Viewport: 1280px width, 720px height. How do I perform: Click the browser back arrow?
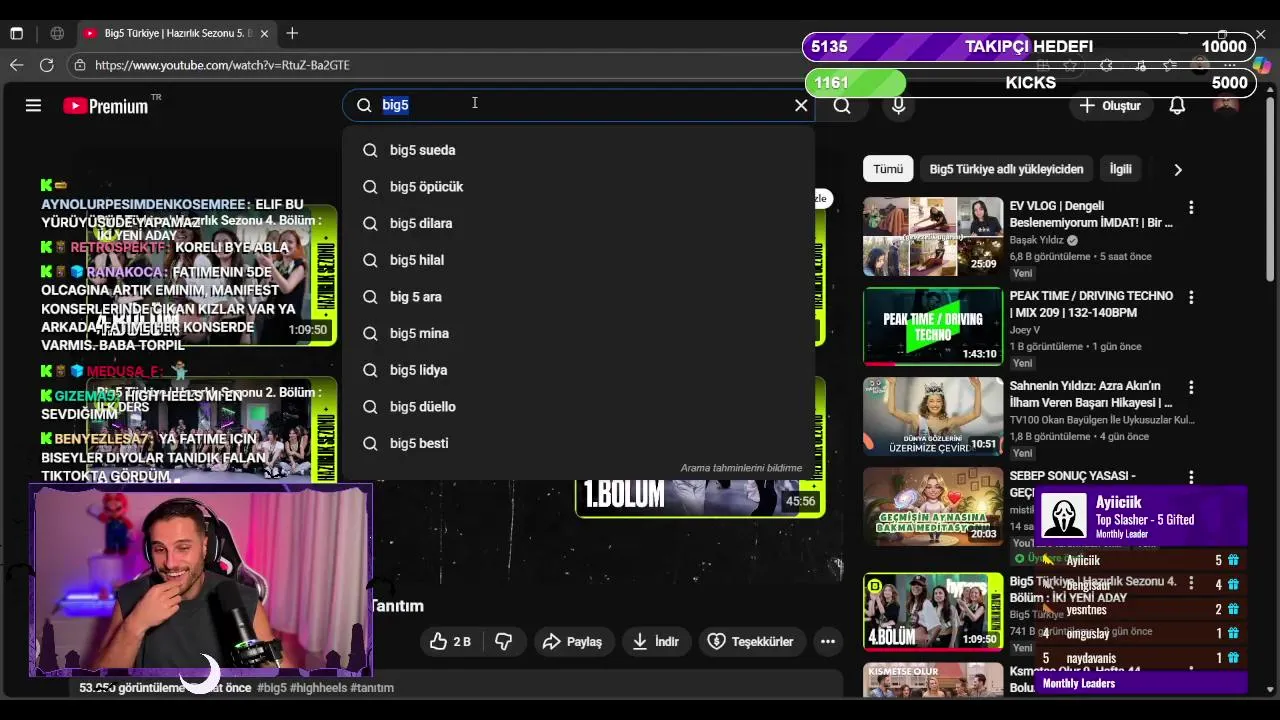[x=16, y=65]
